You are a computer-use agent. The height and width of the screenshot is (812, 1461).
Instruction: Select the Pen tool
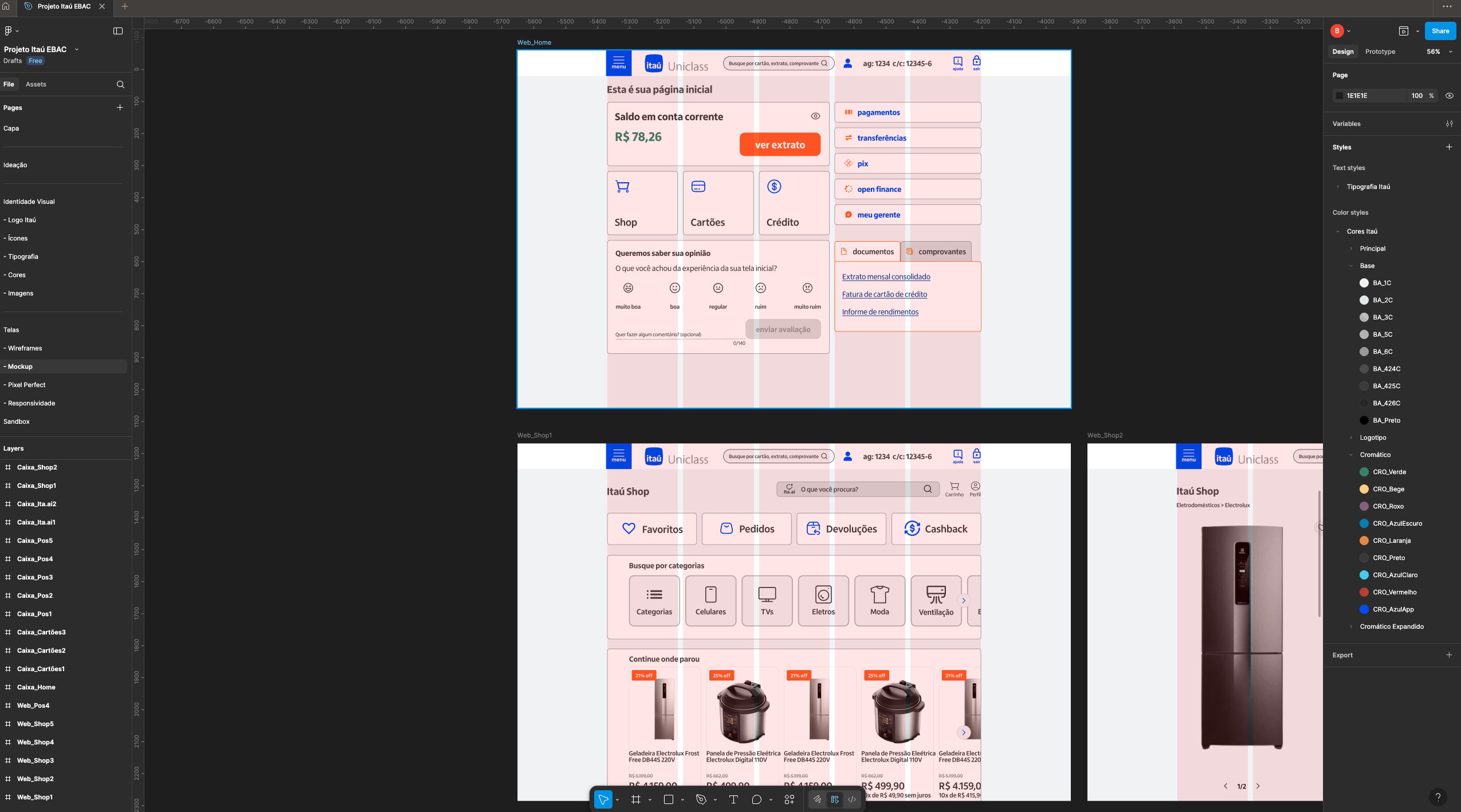701,799
